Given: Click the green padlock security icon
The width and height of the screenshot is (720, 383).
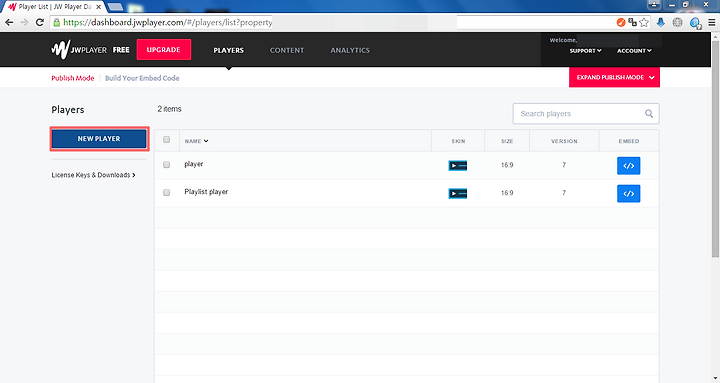Looking at the screenshot, I should [x=56, y=23].
